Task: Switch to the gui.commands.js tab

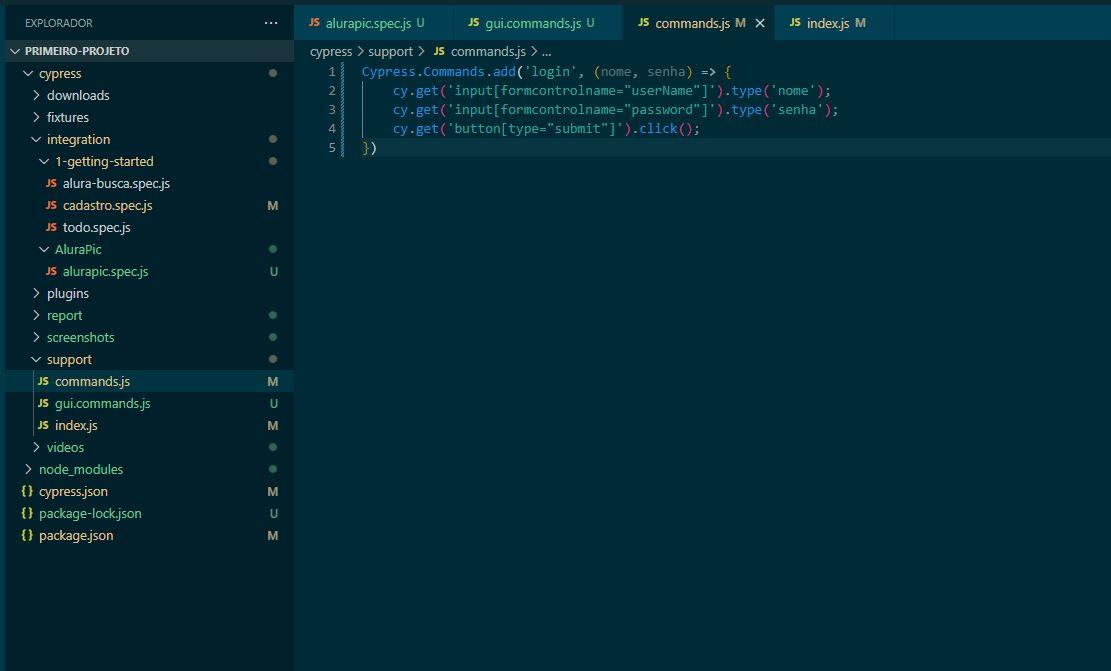Action: click(531, 23)
